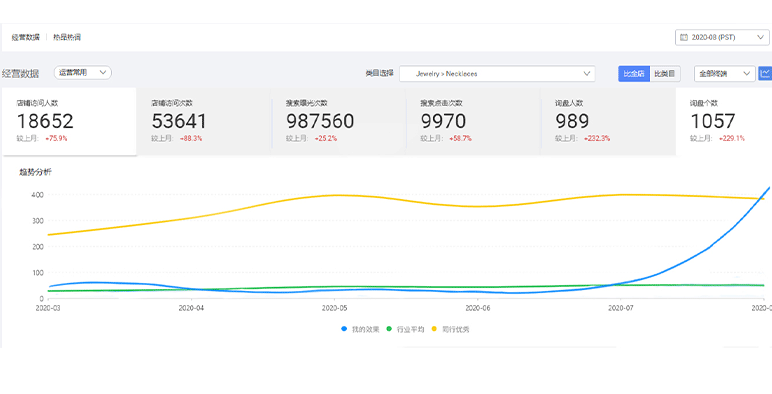The height and width of the screenshot is (394, 772).
Task: Click calendar icon in the date picker
Action: click(684, 37)
